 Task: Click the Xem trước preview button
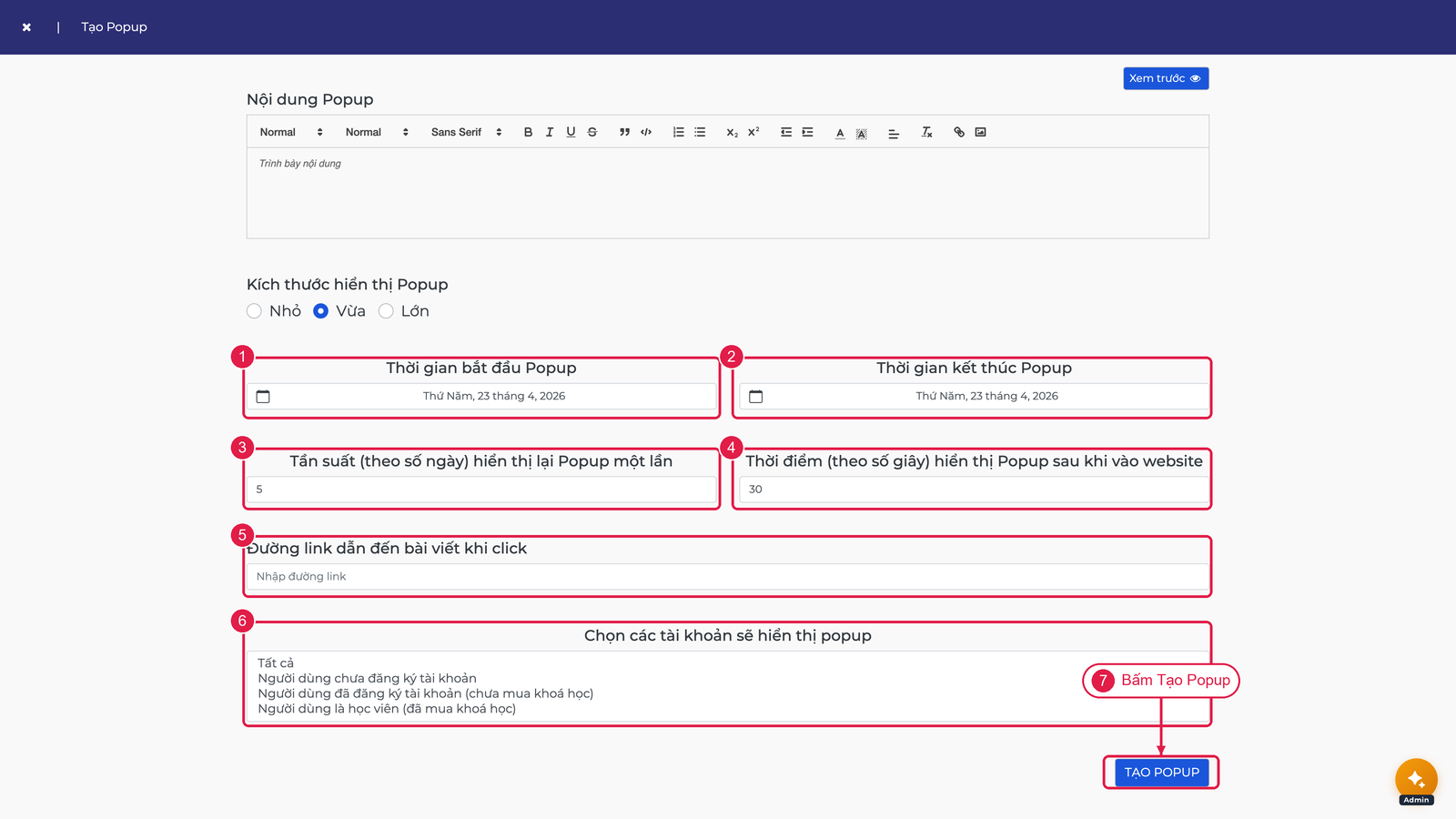tap(1166, 78)
